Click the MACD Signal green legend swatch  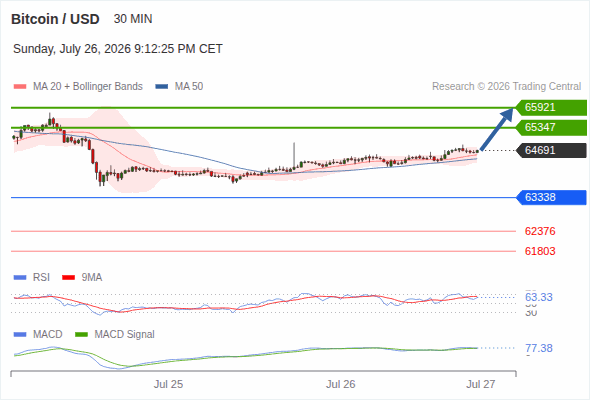[x=82, y=334]
